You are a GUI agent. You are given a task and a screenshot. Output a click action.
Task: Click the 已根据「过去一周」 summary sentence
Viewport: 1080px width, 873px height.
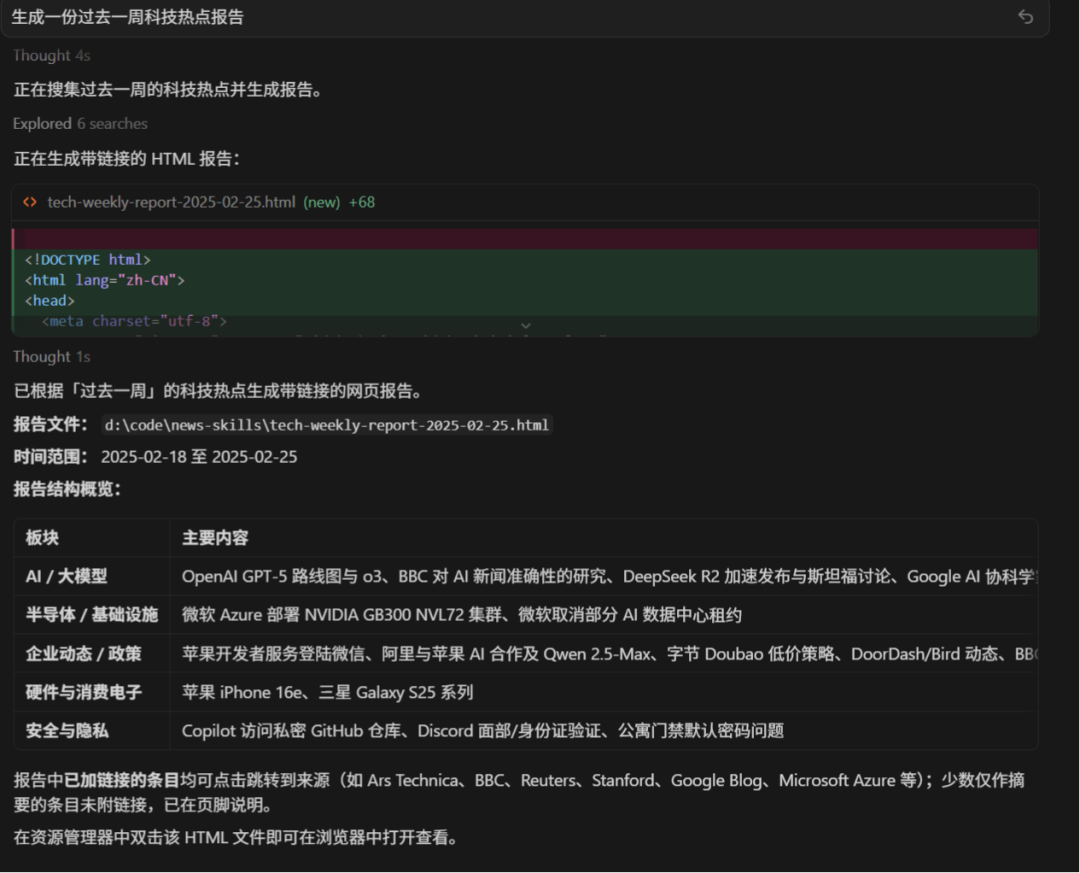click(x=218, y=391)
